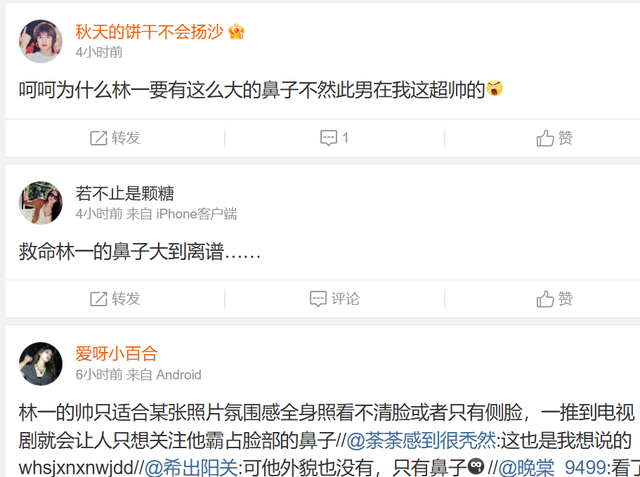Screen dimensions: 640x477
Task: View avatar of 若不止是颗糖
Action: pyautogui.click(x=41, y=203)
